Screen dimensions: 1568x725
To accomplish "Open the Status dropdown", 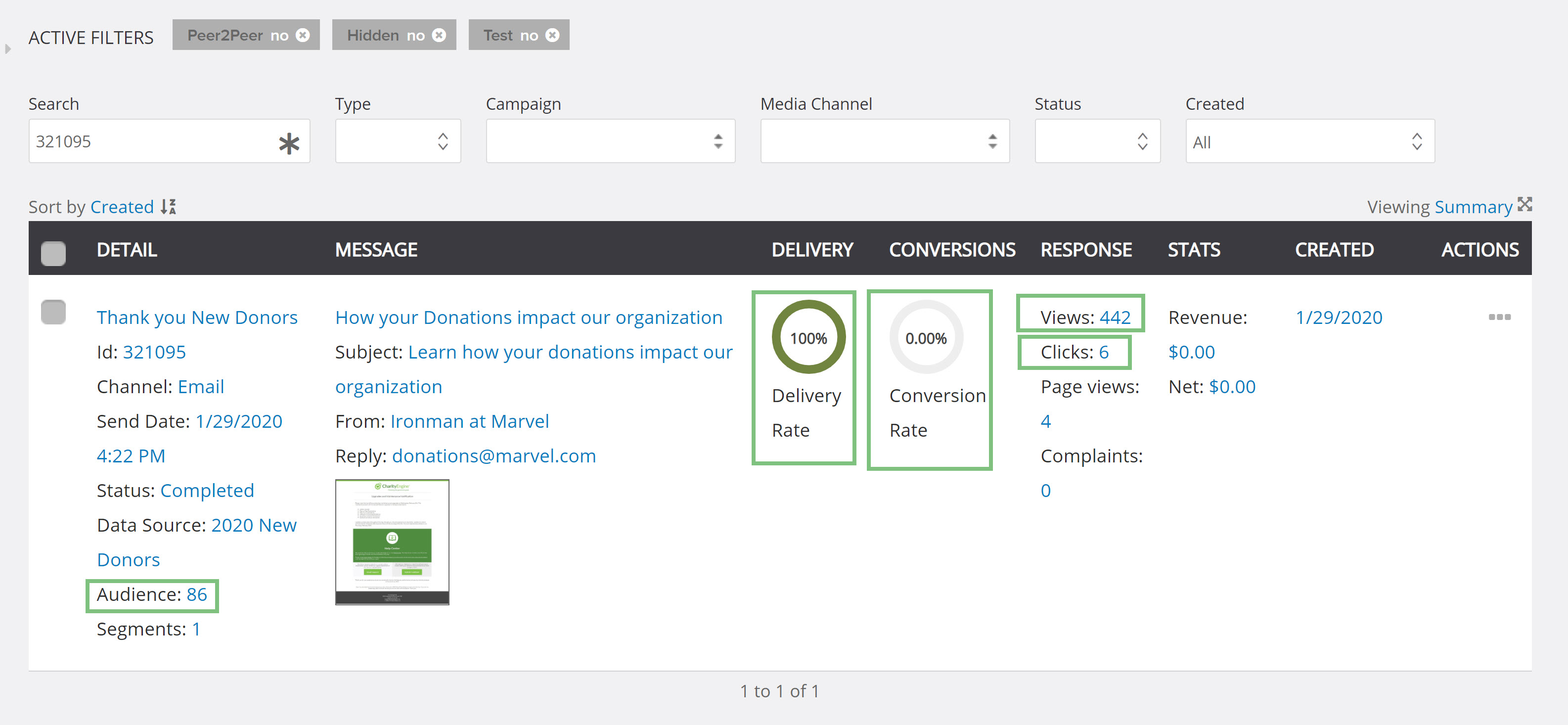I will click(x=1097, y=141).
